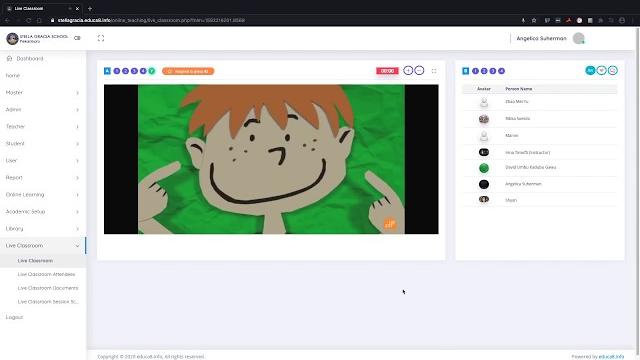Image resolution: width=640 pixels, height=360 pixels.
Task: Open Live Classroom Session submenu item
Action: point(48,302)
